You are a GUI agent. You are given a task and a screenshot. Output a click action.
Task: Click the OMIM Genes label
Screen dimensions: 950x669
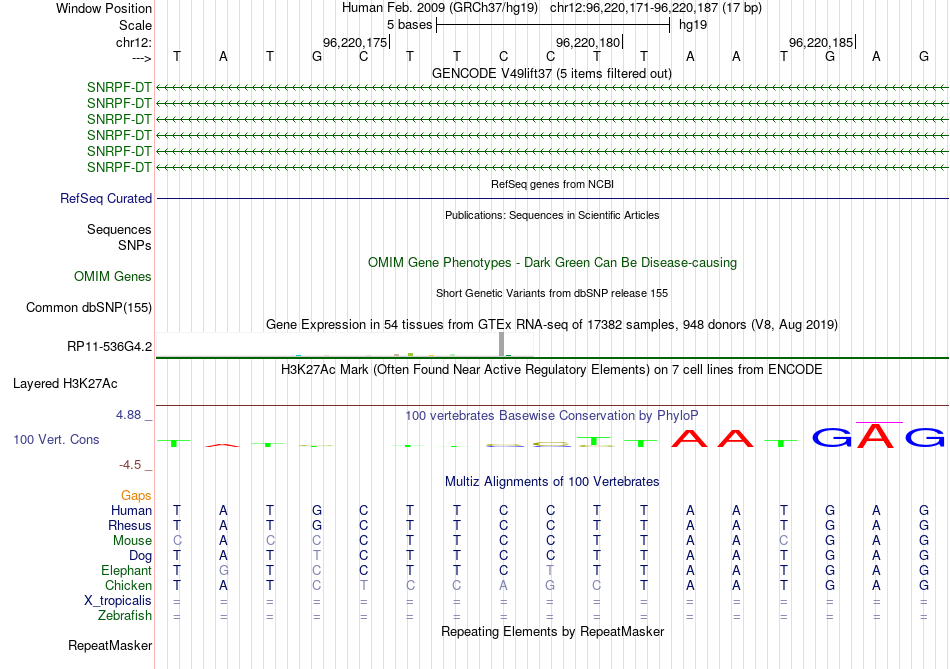tap(113, 276)
